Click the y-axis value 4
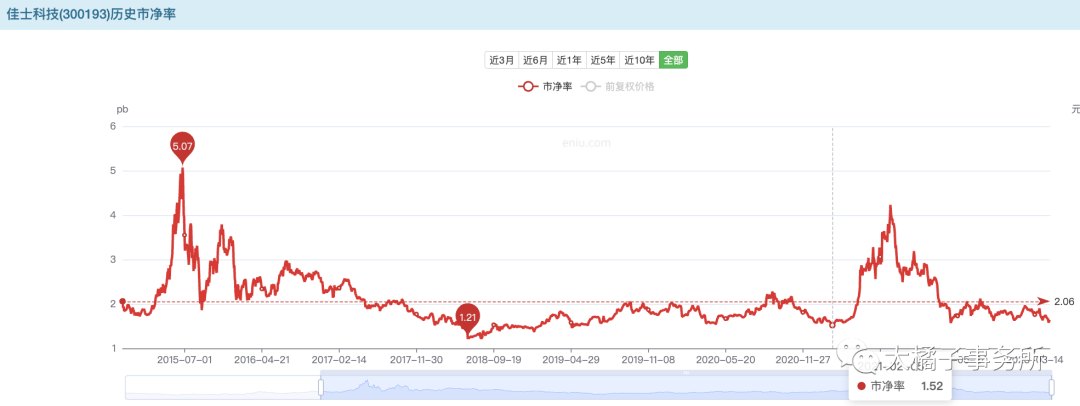 click(113, 215)
